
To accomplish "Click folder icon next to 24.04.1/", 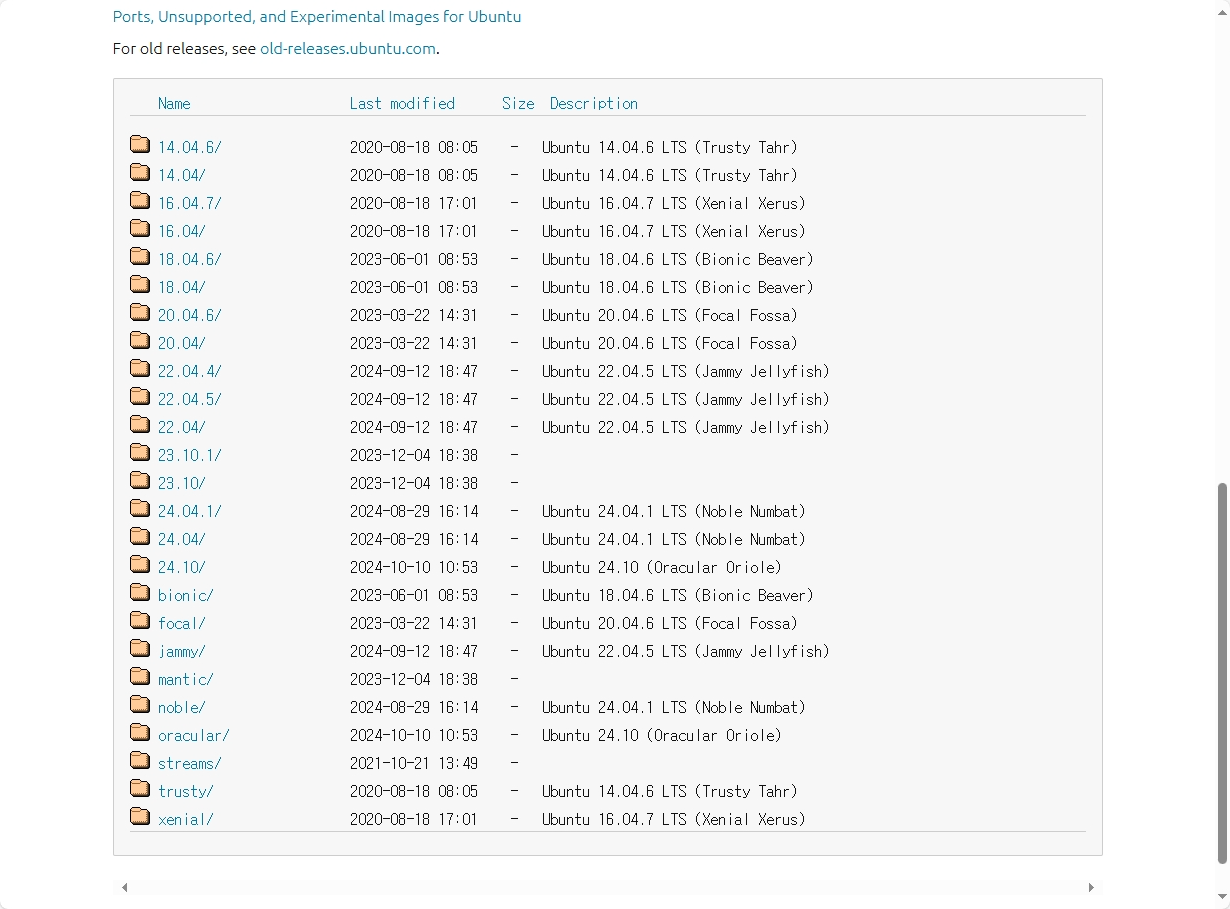I will click(140, 508).
